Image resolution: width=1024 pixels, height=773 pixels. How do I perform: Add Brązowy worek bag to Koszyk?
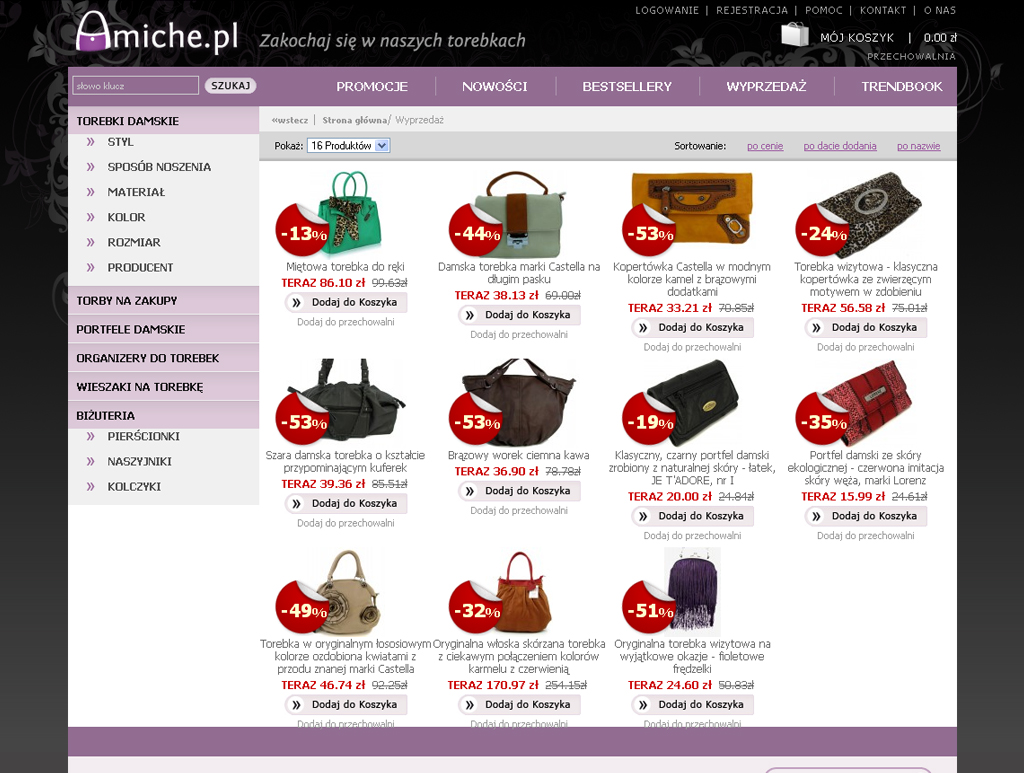(519, 491)
